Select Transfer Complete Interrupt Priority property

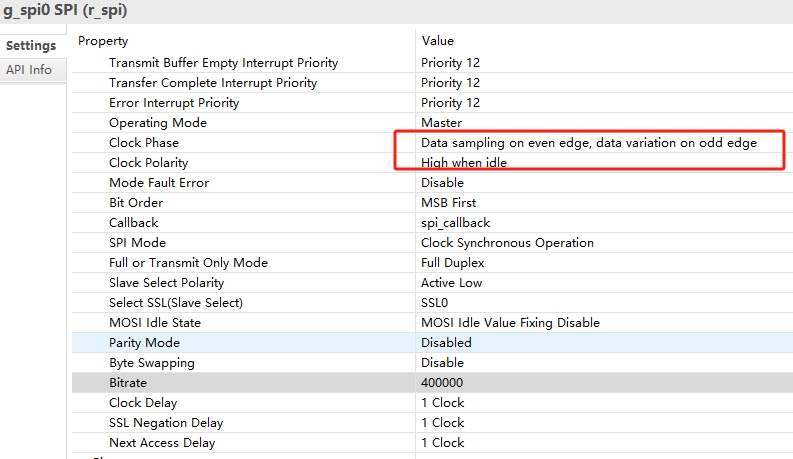[x=213, y=82]
